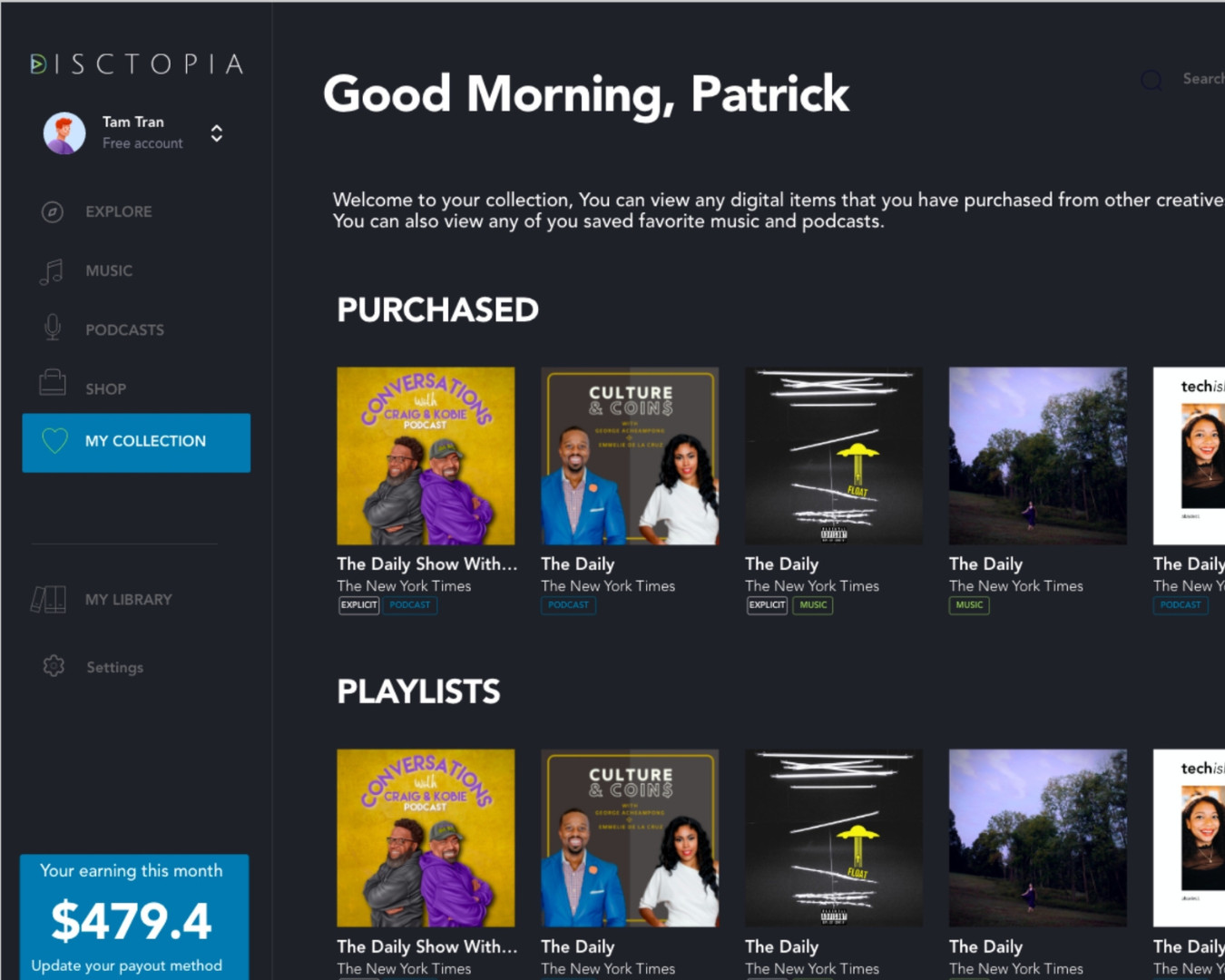
Task: Click the Shop bag icon
Action: (x=53, y=383)
